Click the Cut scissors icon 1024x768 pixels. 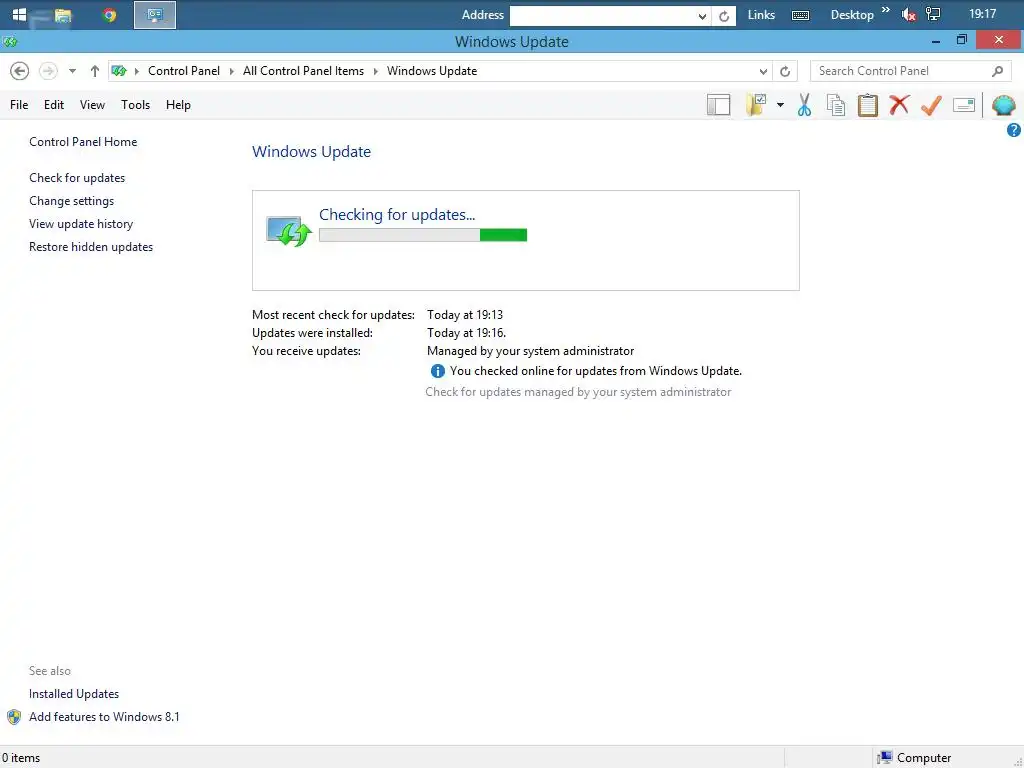pos(804,104)
